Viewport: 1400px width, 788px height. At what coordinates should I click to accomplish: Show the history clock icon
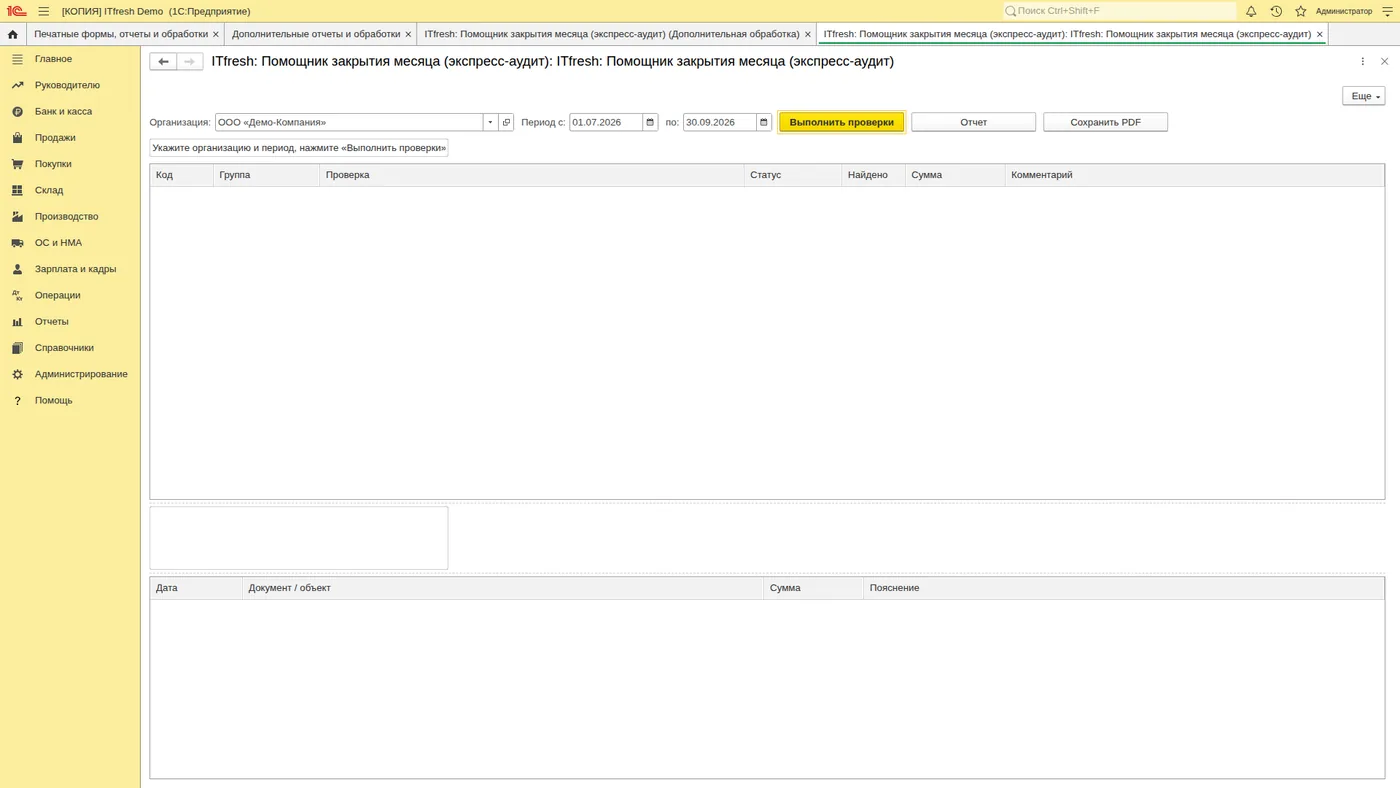point(1276,11)
